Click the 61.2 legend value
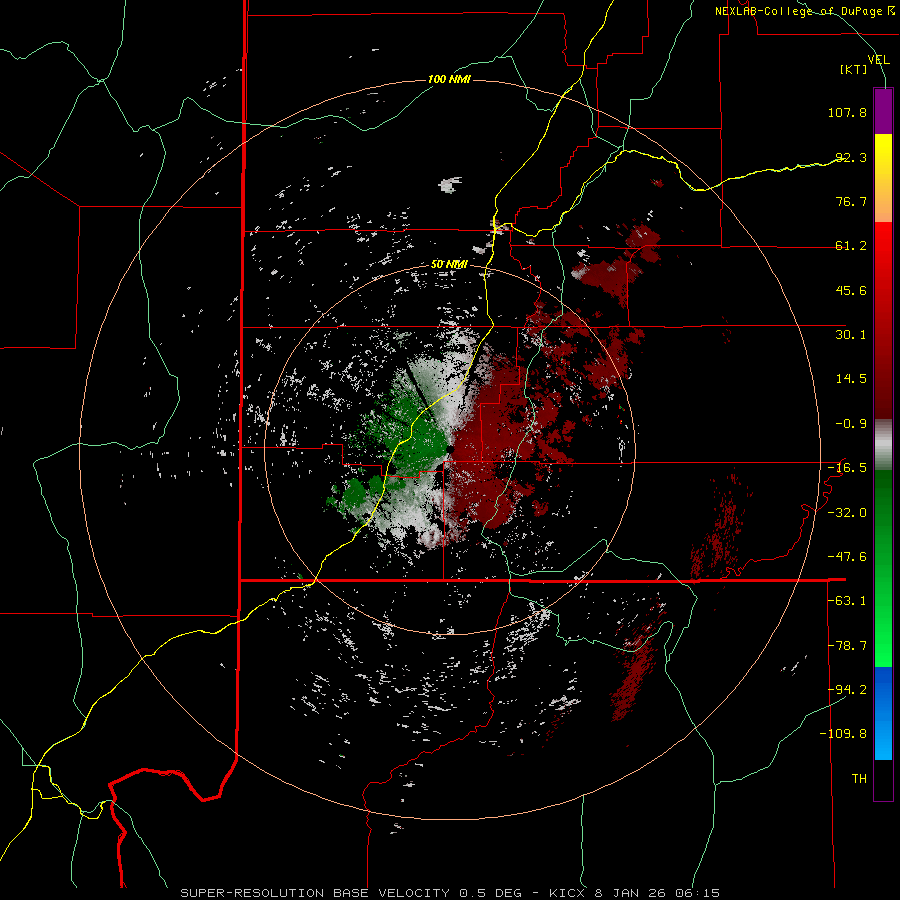 tap(851, 246)
